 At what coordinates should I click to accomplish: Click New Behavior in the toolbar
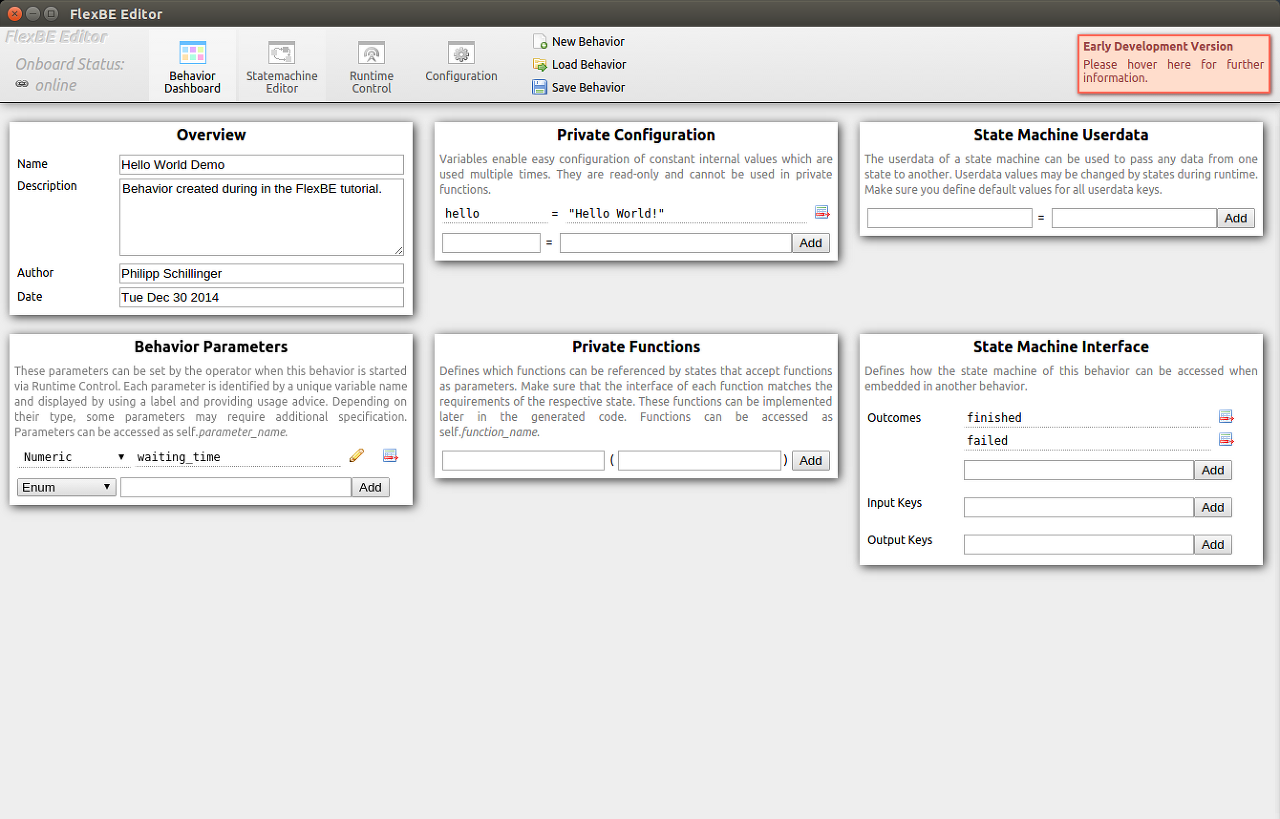(579, 42)
